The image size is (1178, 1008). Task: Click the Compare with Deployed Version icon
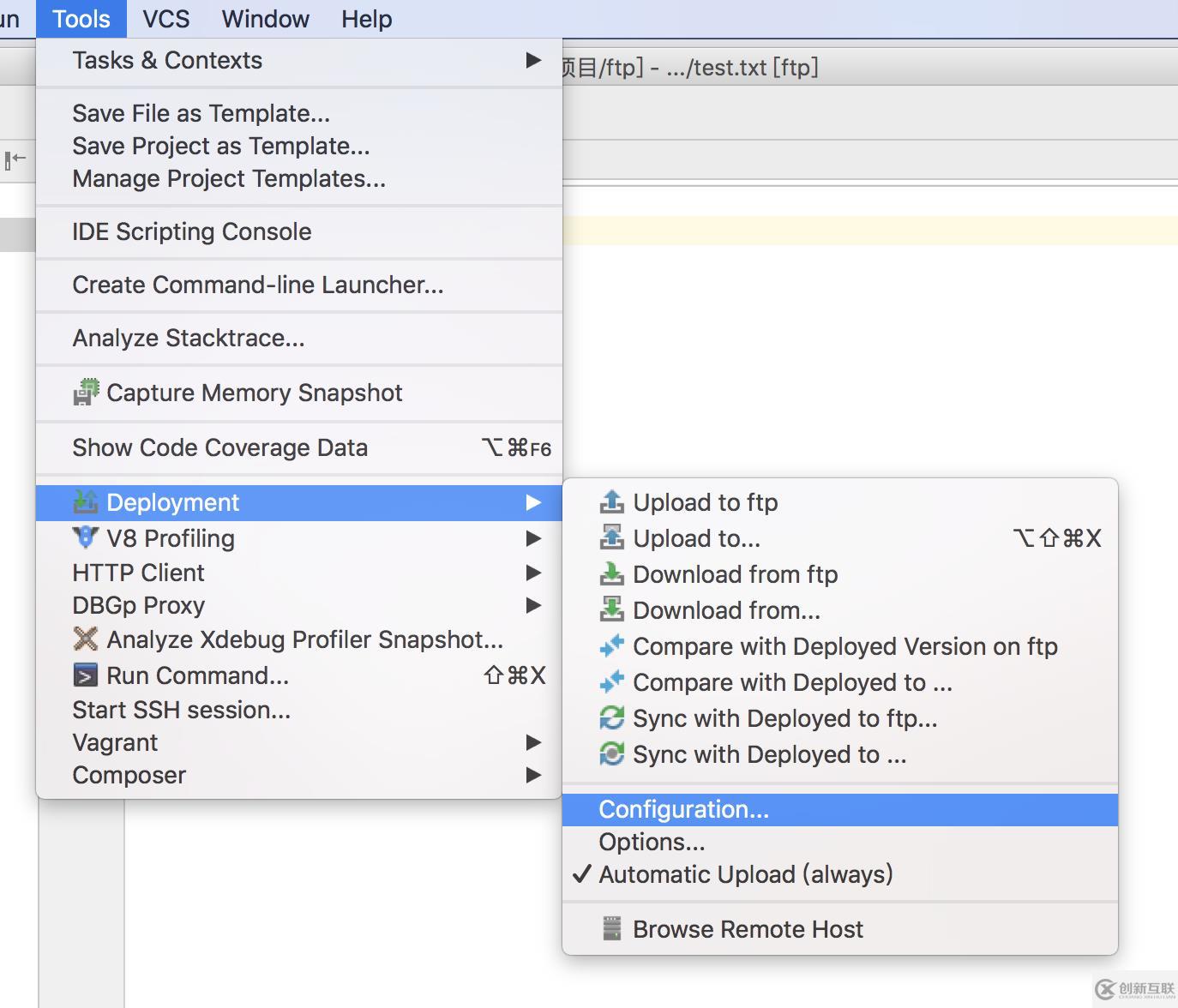point(612,646)
